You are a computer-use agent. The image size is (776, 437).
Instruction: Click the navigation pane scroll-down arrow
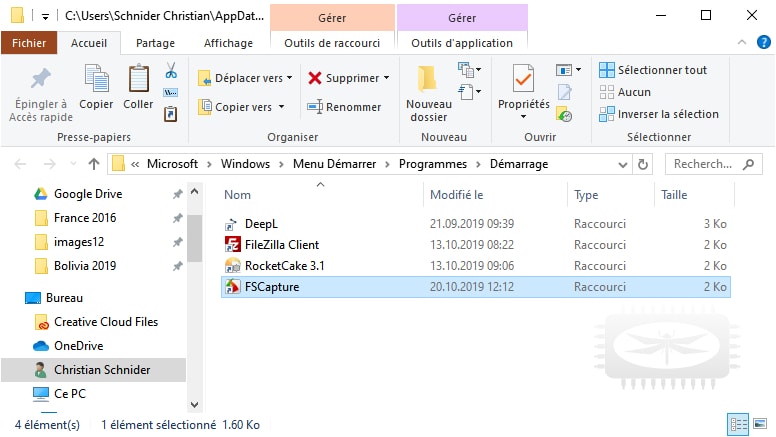(194, 405)
